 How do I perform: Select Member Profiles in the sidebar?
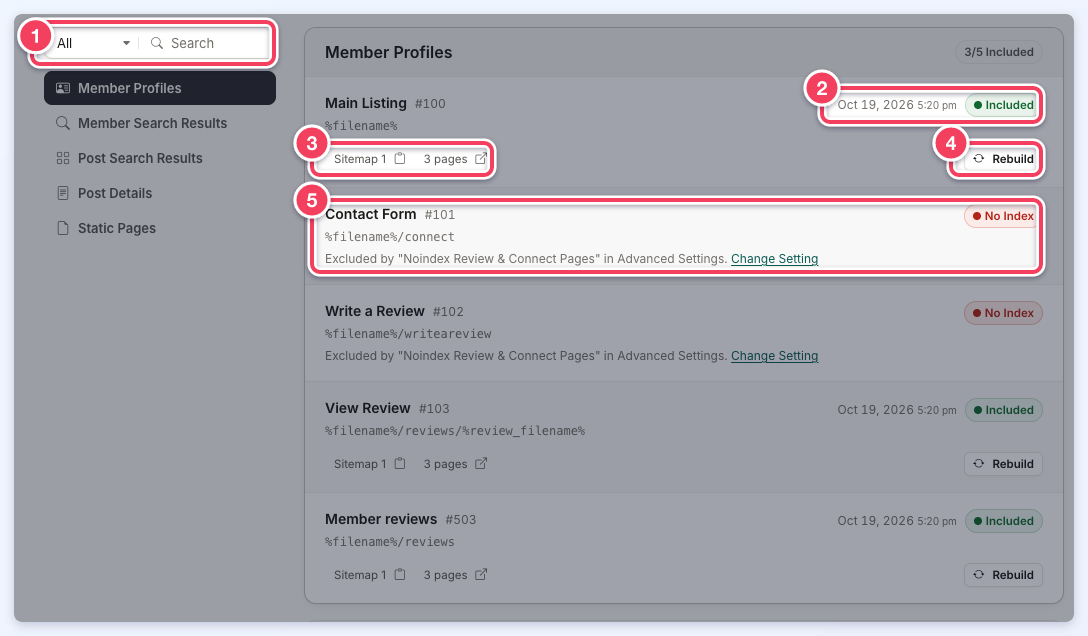(160, 88)
